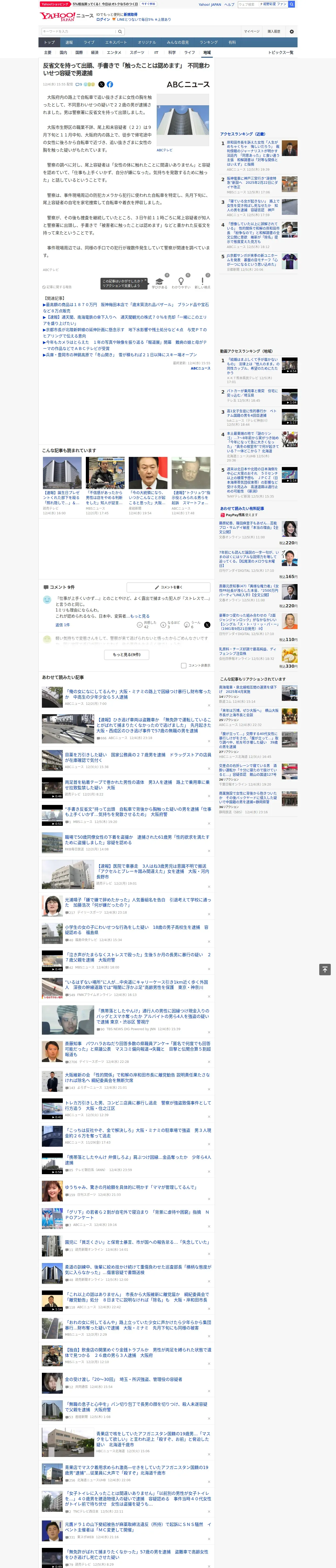Click the 返信 1件 link
This screenshot has height=1568, width=336.
62,625
